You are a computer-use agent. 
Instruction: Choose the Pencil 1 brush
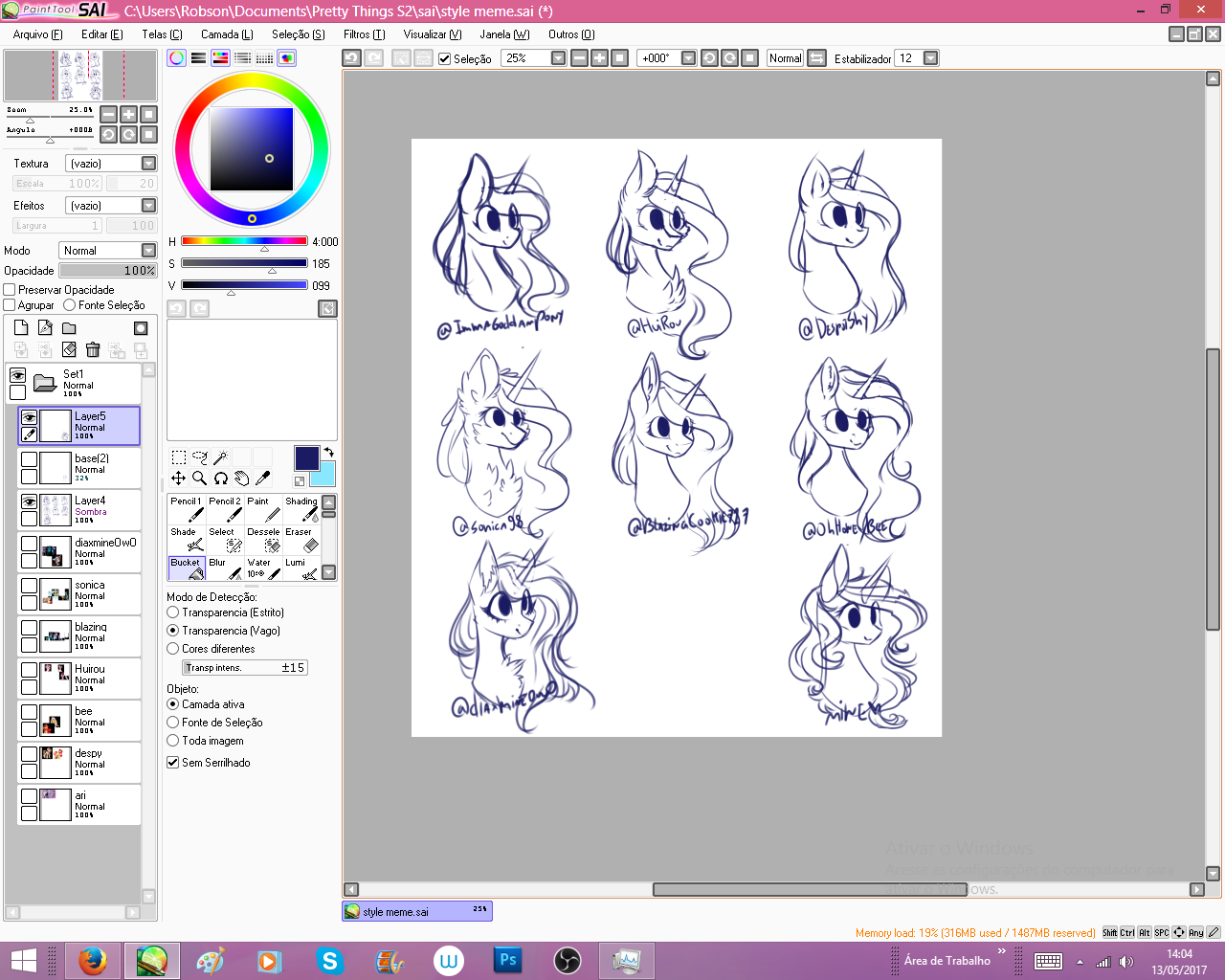tap(187, 509)
